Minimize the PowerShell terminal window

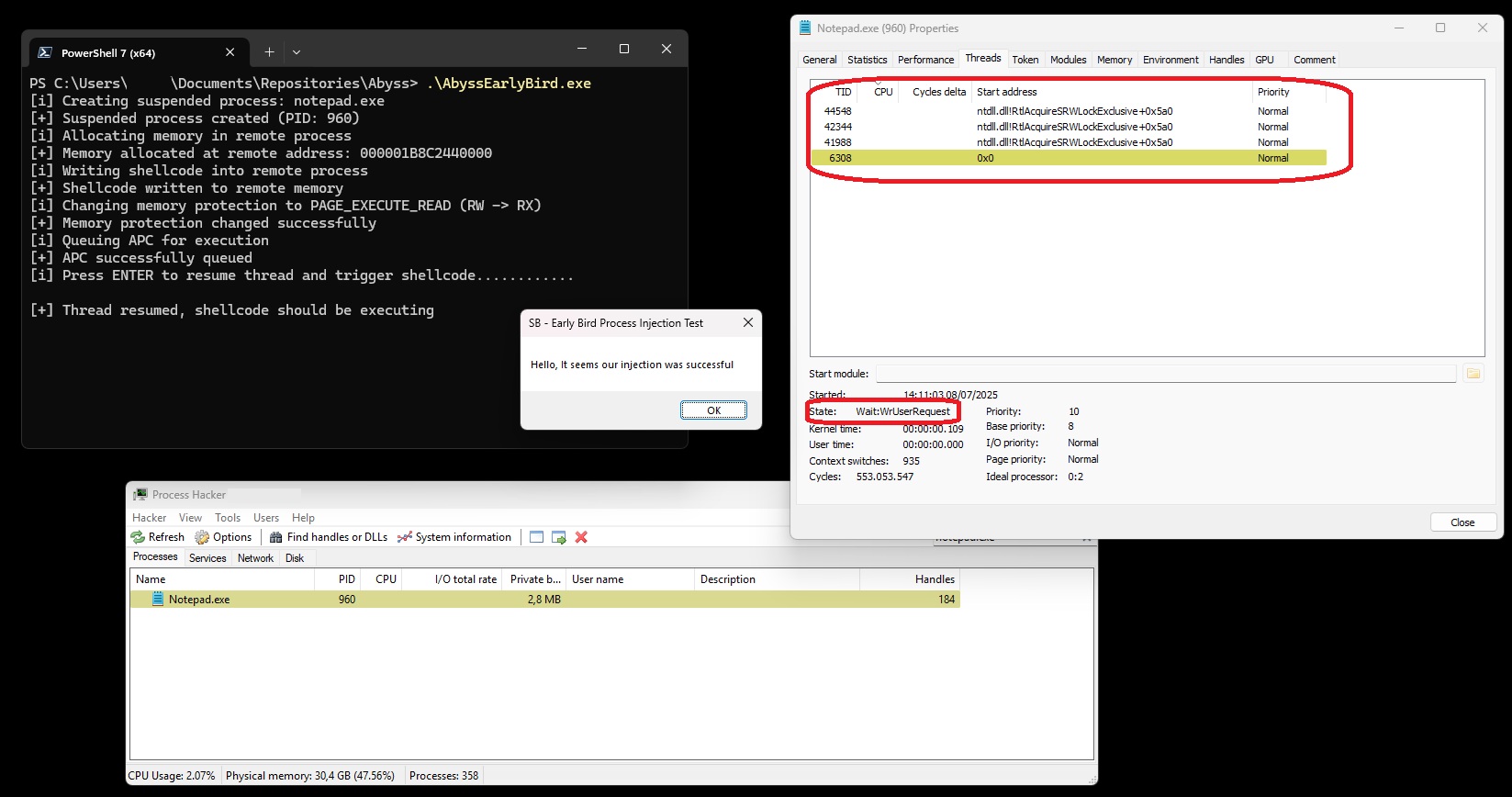click(582, 49)
